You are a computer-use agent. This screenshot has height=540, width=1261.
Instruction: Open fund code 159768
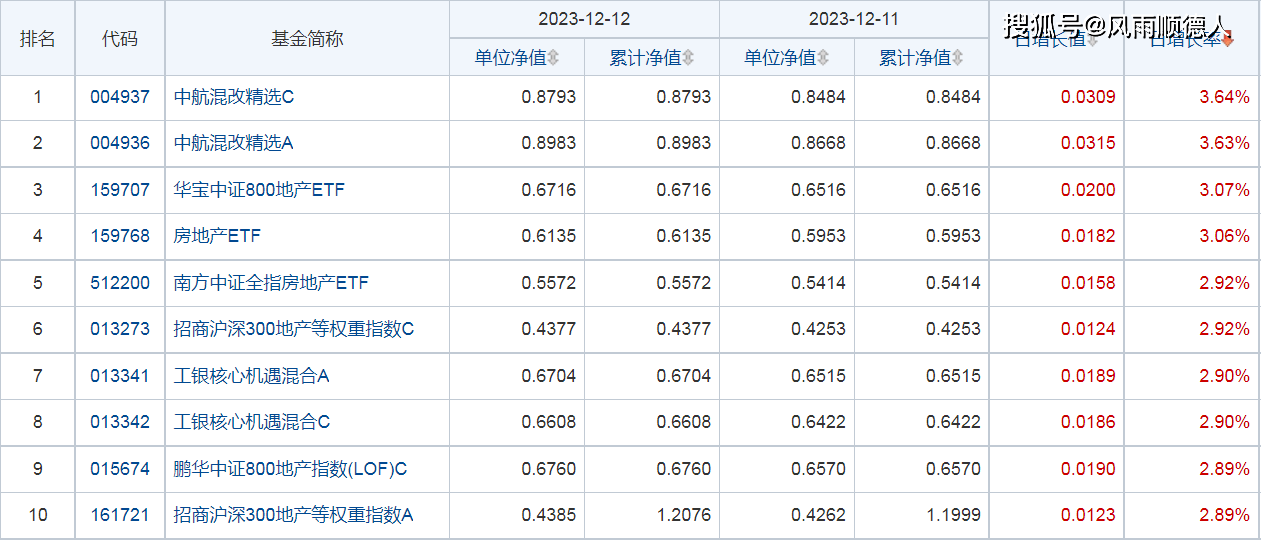[120, 236]
